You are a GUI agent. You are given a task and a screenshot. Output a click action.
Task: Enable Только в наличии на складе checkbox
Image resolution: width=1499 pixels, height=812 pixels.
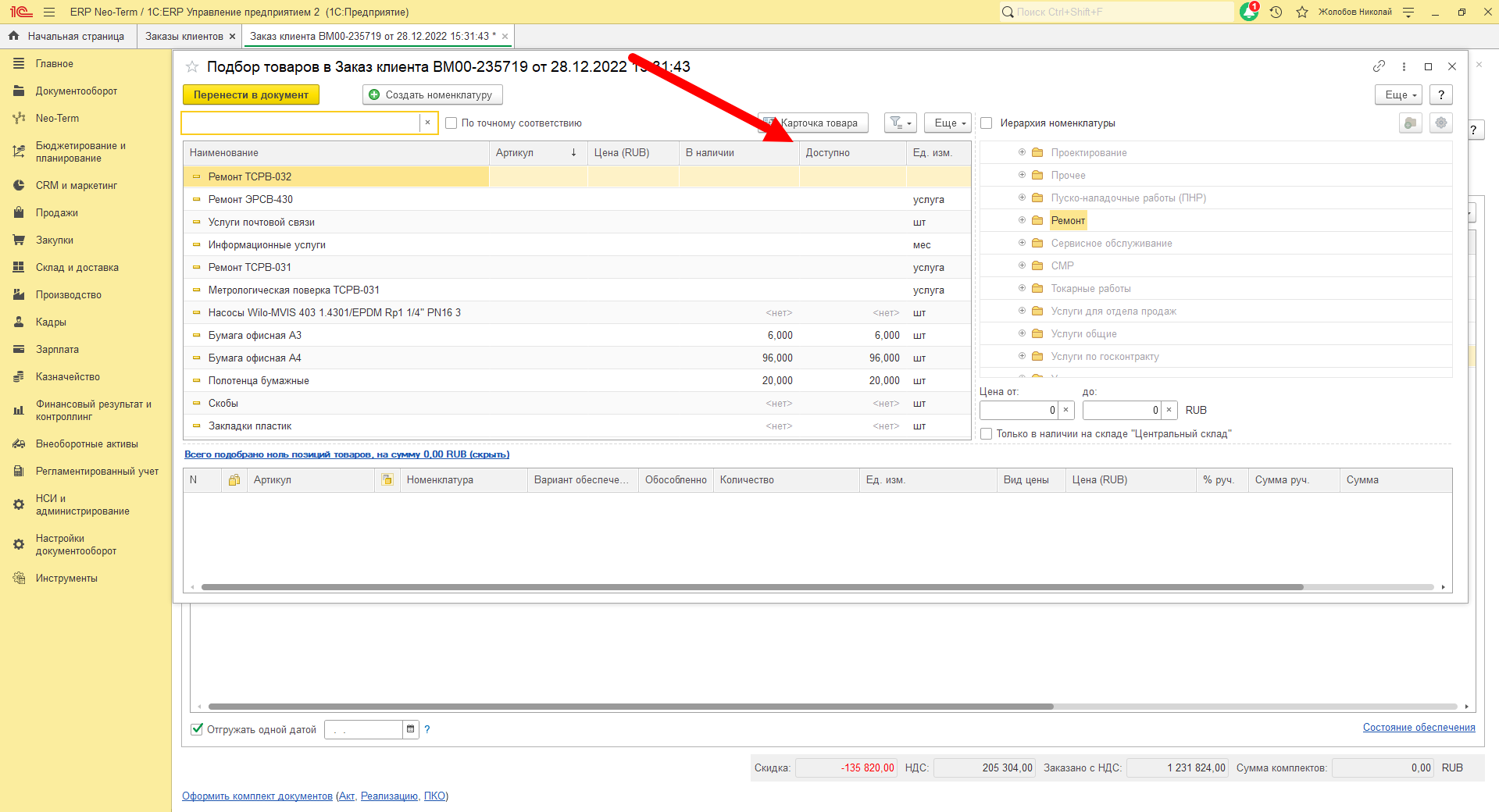coord(987,433)
